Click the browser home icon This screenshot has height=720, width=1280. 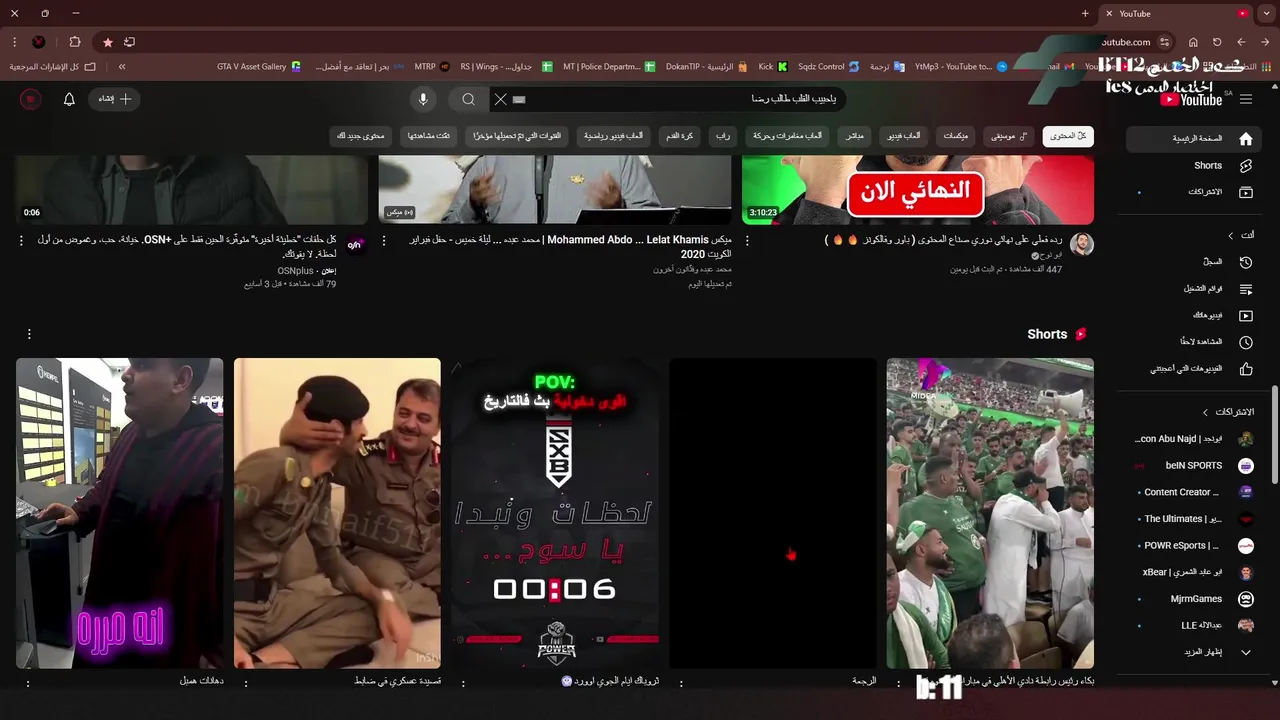point(1193,42)
